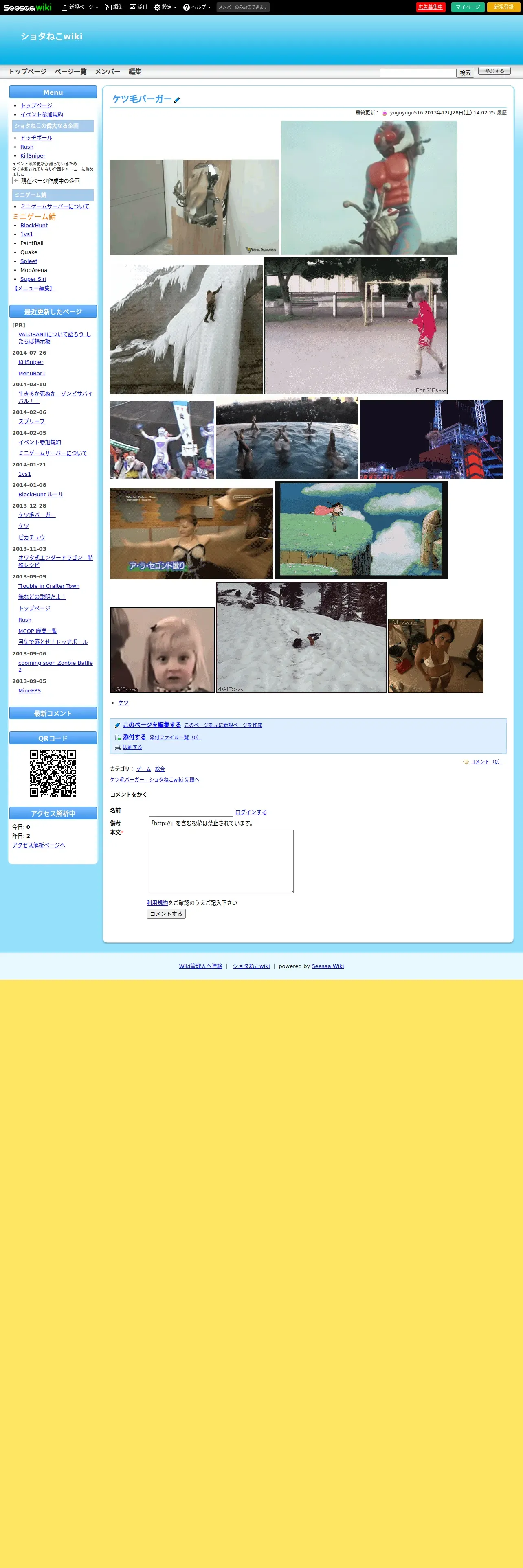523x1568 pixels.
Task: Click このページを元に新規ページを作成 link
Action: click(224, 725)
